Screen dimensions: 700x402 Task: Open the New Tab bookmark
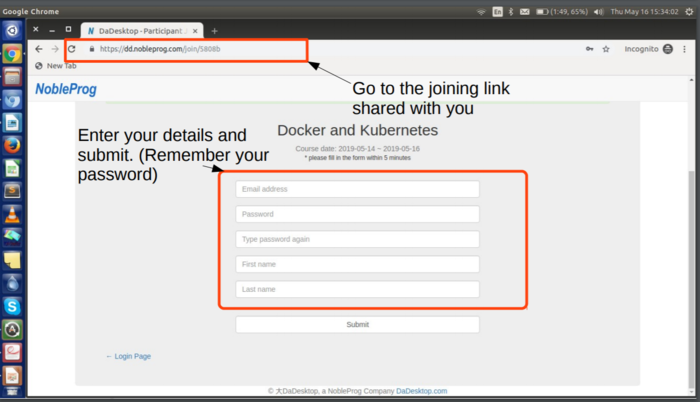[56, 66]
